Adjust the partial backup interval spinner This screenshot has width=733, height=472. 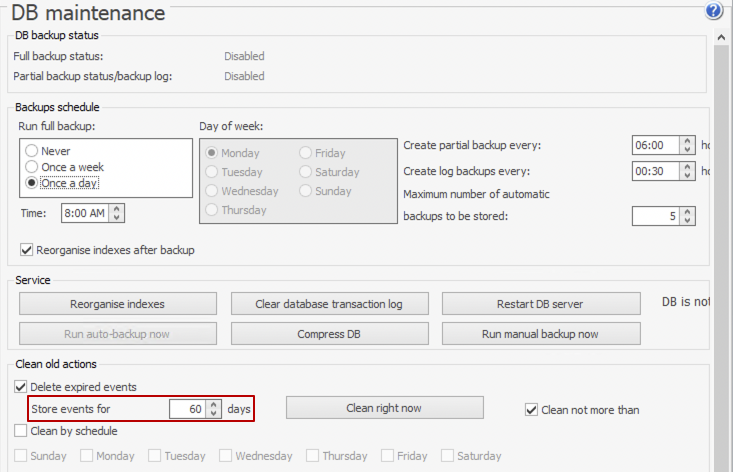pos(687,145)
